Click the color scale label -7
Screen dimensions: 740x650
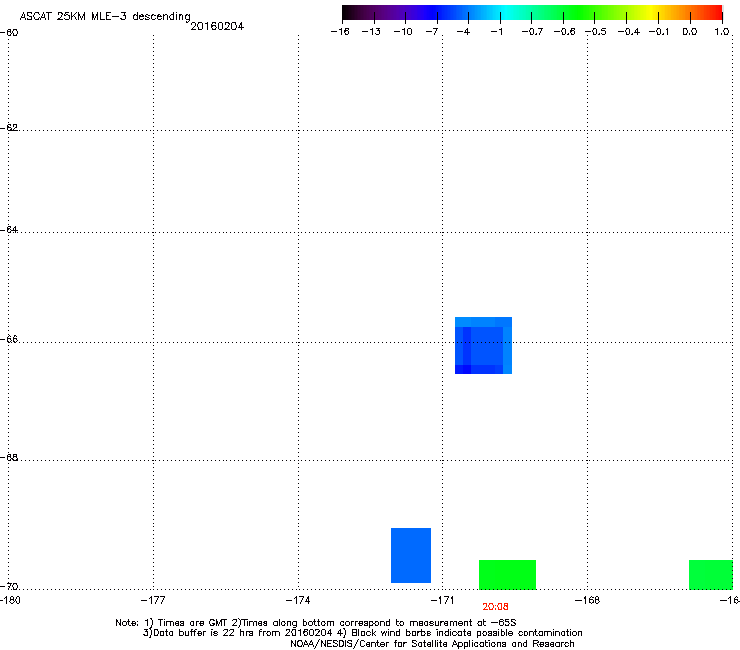pyautogui.click(x=432, y=32)
